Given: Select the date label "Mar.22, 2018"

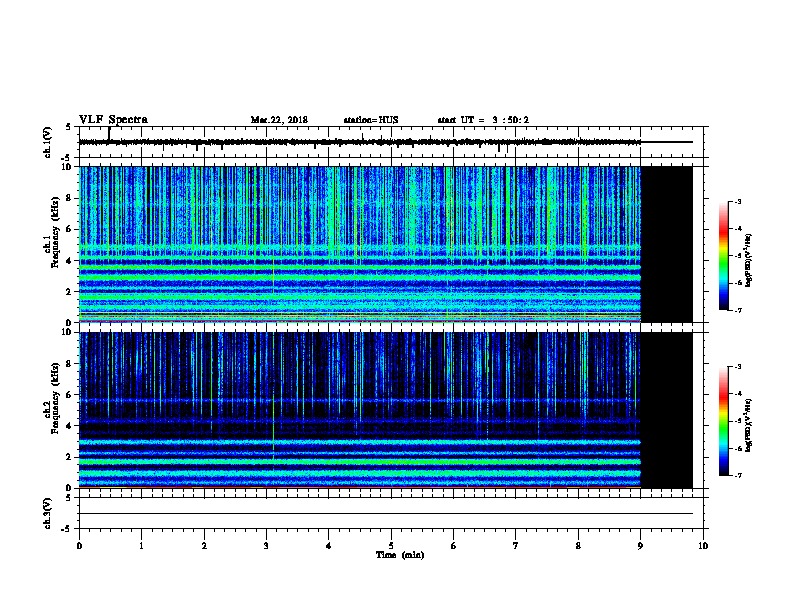Looking at the screenshot, I should click(279, 120).
